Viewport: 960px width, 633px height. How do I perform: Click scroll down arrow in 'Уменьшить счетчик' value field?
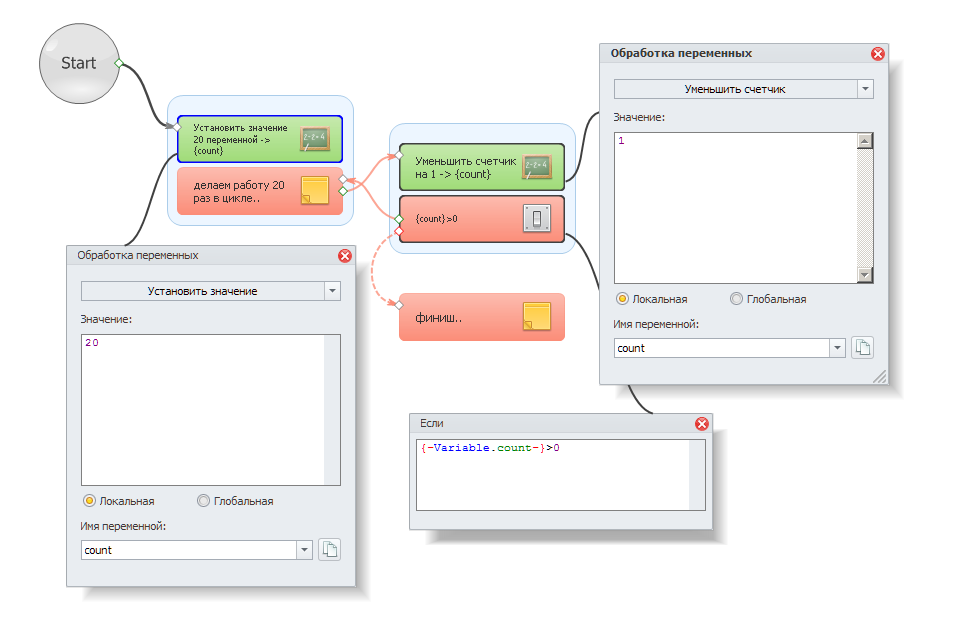tap(864, 275)
